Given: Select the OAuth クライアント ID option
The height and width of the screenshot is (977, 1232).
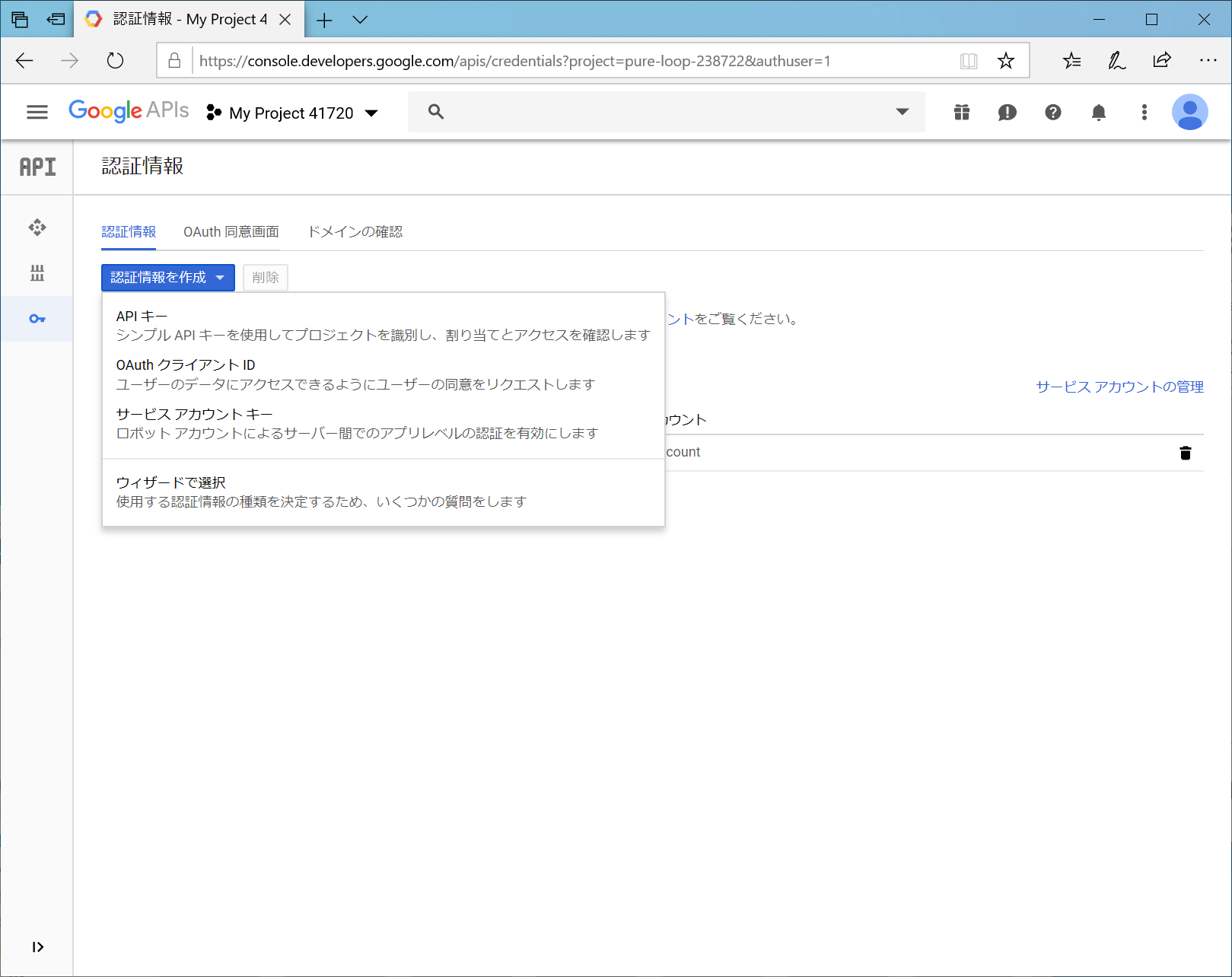Looking at the screenshot, I should point(384,374).
